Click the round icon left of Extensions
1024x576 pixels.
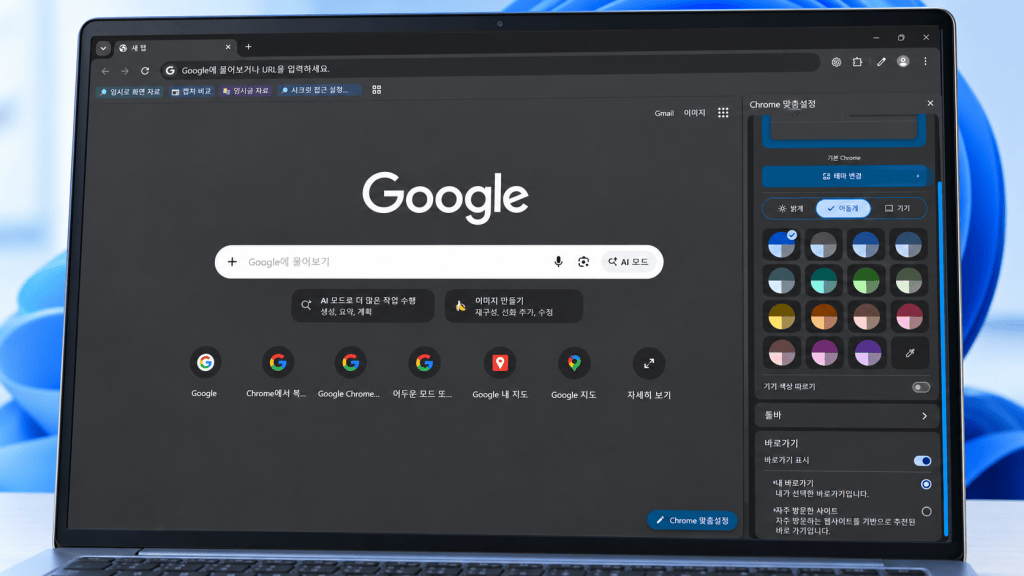pyautogui.click(x=837, y=62)
